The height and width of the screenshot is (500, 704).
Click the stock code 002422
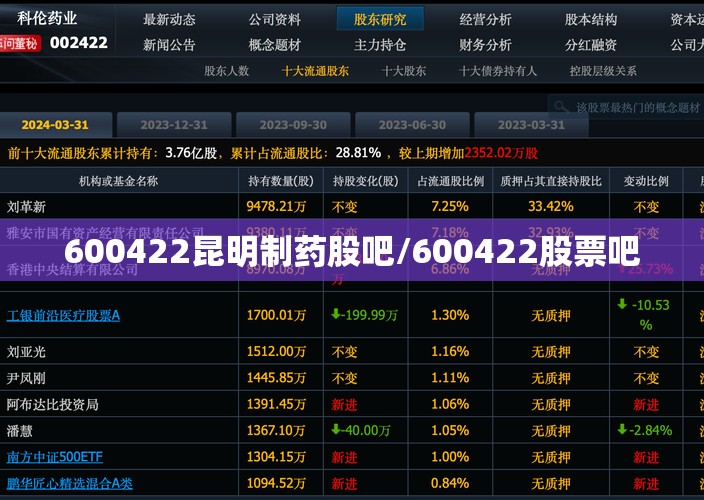[79, 43]
